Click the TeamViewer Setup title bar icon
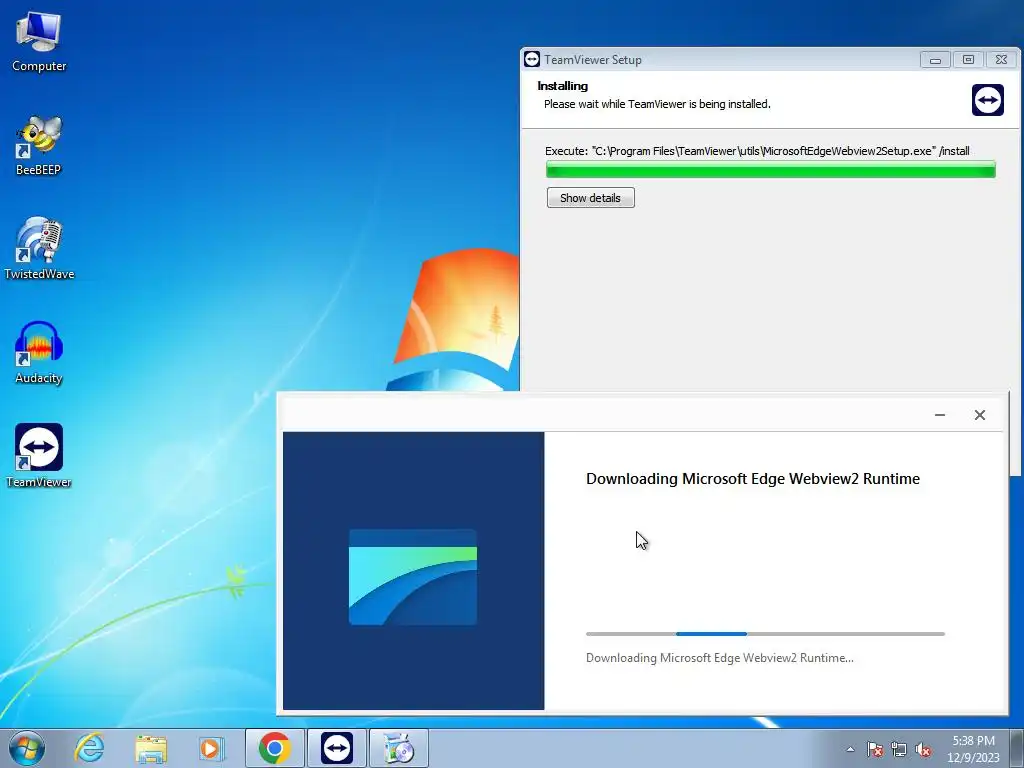The image size is (1024, 768). coord(532,59)
